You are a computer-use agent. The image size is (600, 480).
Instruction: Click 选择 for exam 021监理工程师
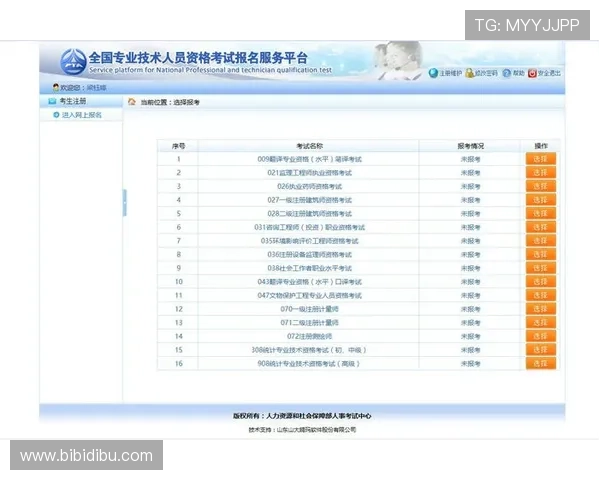[541, 173]
